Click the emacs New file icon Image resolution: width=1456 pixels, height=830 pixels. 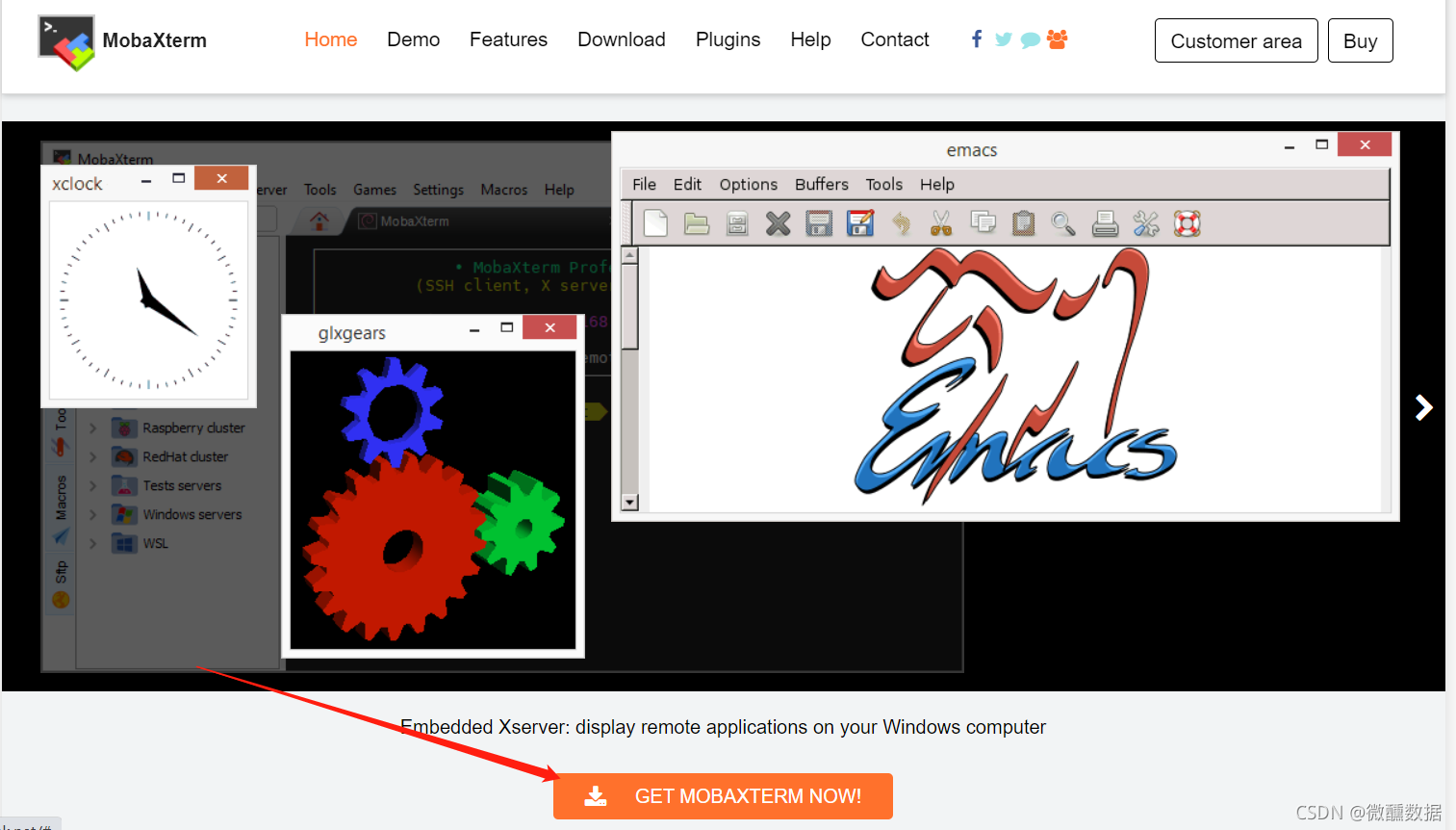pos(655,223)
